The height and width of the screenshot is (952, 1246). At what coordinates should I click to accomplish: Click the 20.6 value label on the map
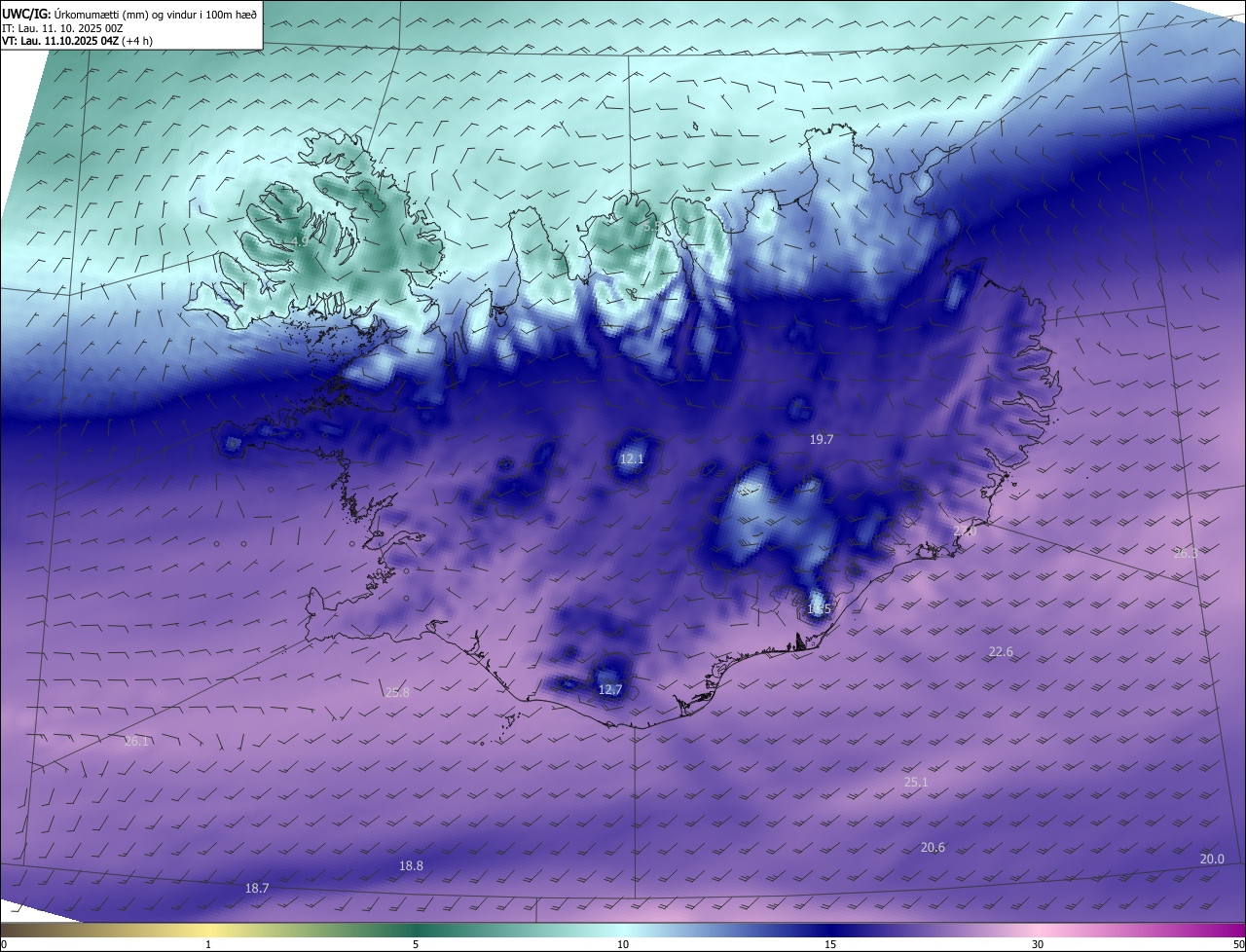933,848
